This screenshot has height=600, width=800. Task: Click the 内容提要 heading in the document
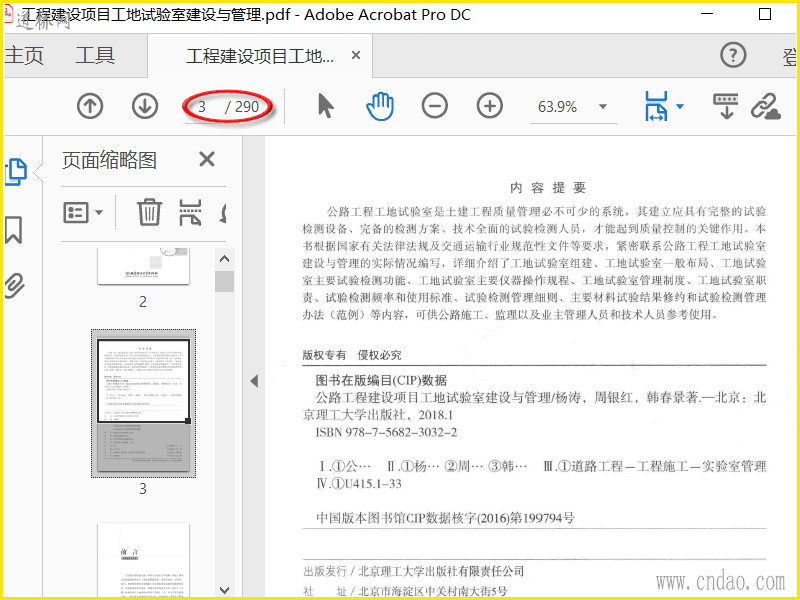click(x=548, y=188)
